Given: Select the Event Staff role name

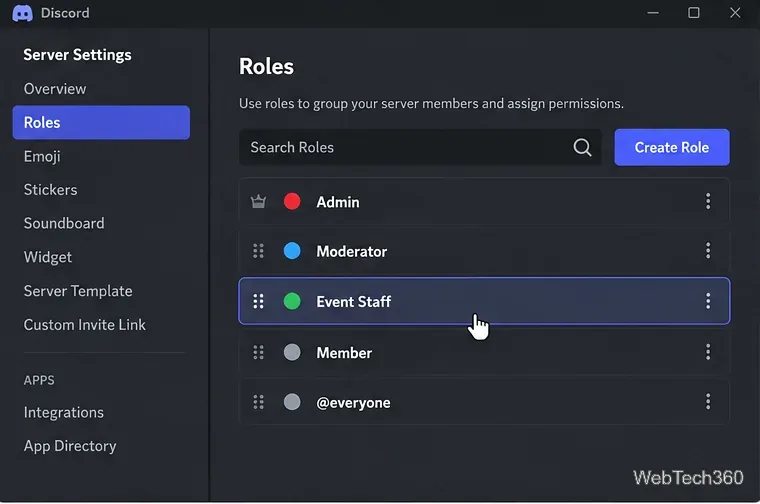Looking at the screenshot, I should [353, 302].
